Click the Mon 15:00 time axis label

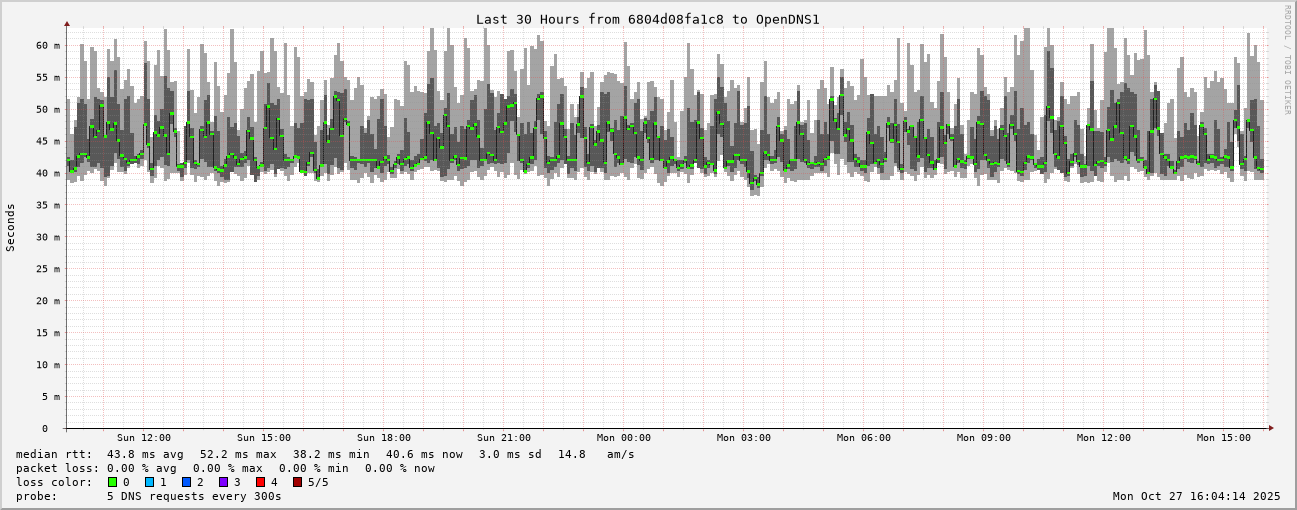coord(1223,438)
